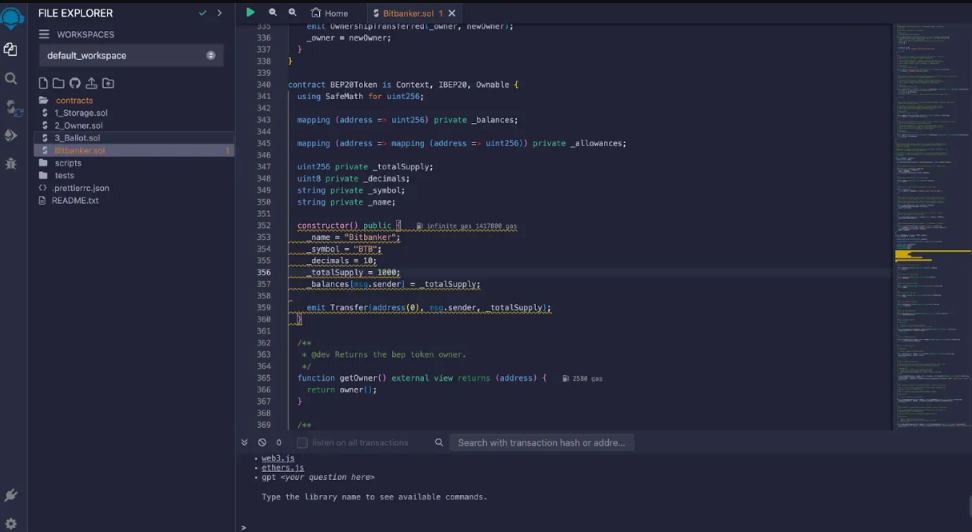Image resolution: width=972 pixels, height=532 pixels.
Task: Click the green Run script play icon
Action: 250,12
